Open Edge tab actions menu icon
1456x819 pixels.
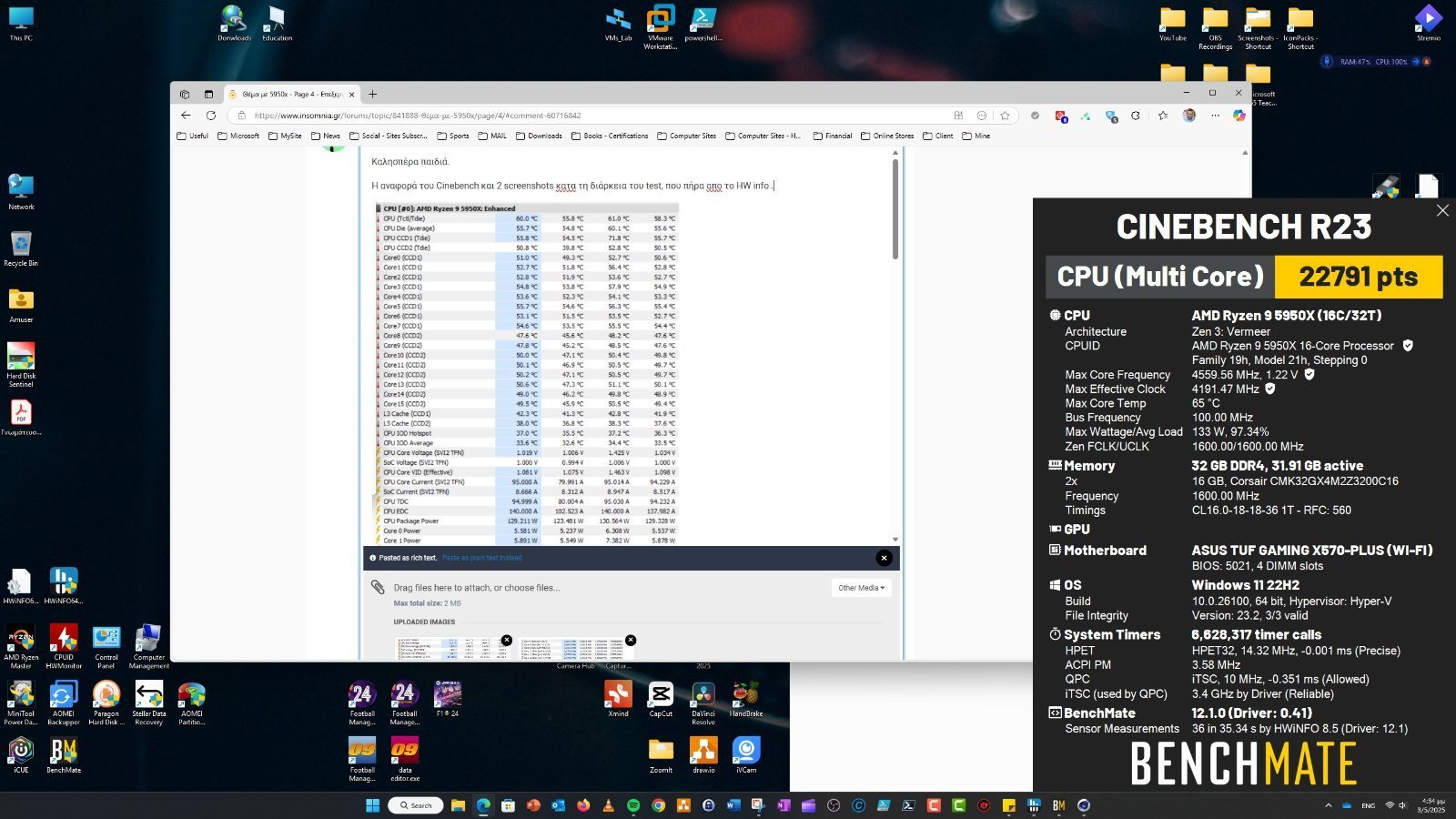pyautogui.click(x=208, y=94)
